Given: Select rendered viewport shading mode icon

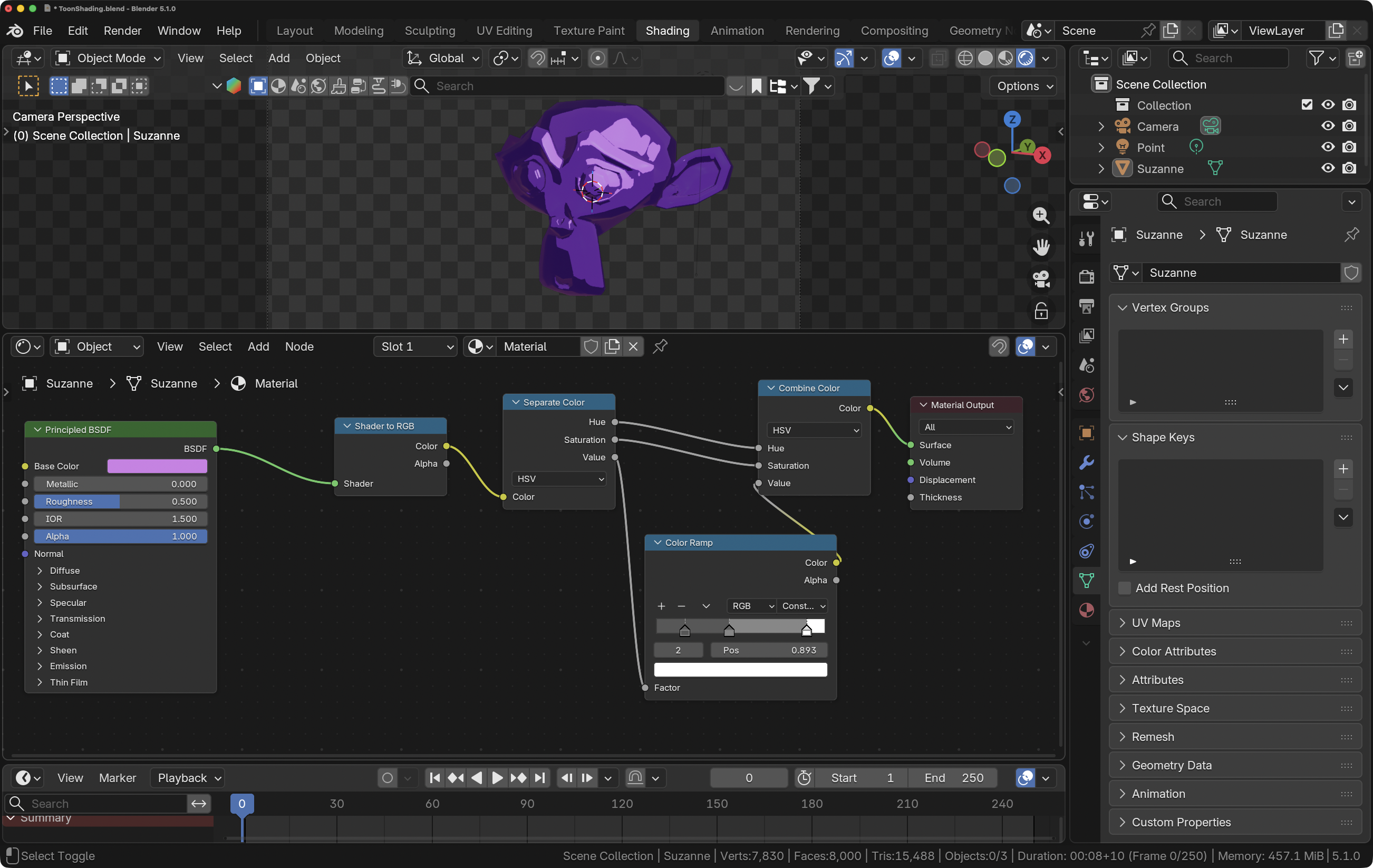Looking at the screenshot, I should tap(1026, 58).
